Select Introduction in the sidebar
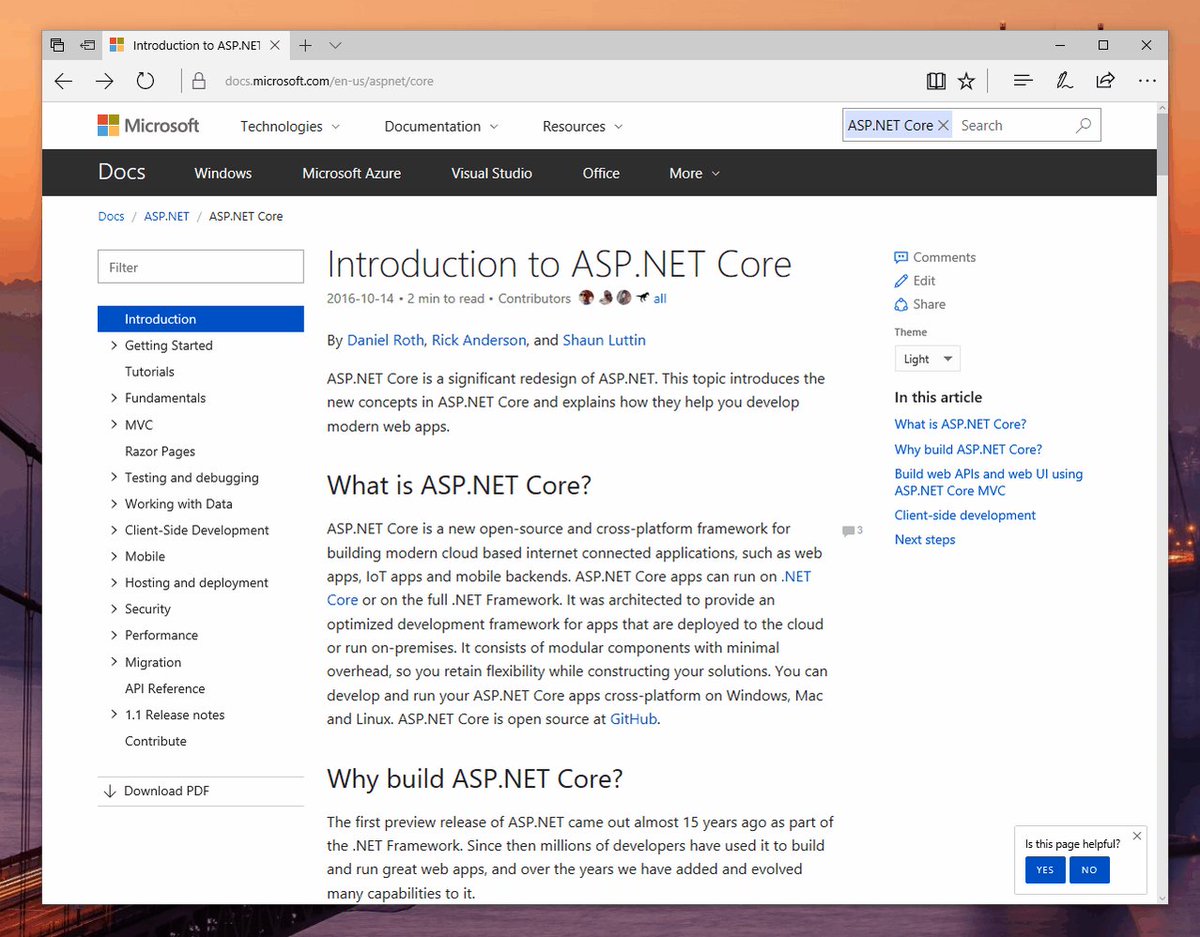Viewport: 1200px width, 937px height. pyautogui.click(x=200, y=319)
